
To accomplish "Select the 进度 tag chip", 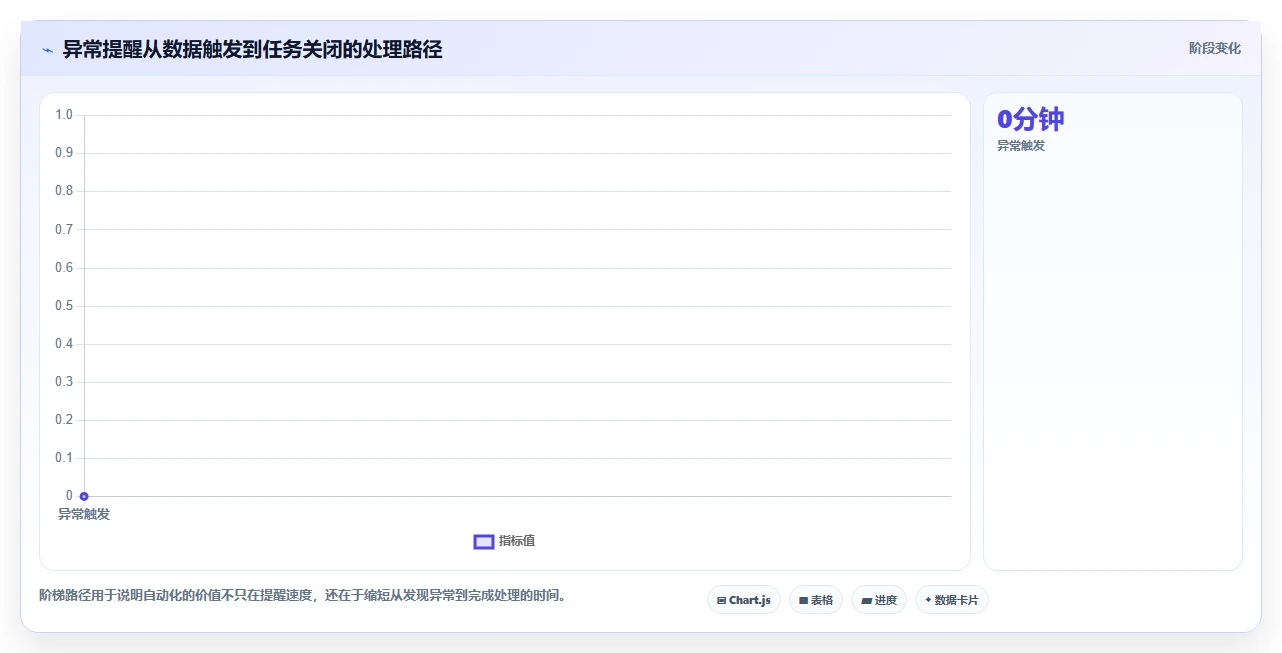I will [x=879, y=600].
